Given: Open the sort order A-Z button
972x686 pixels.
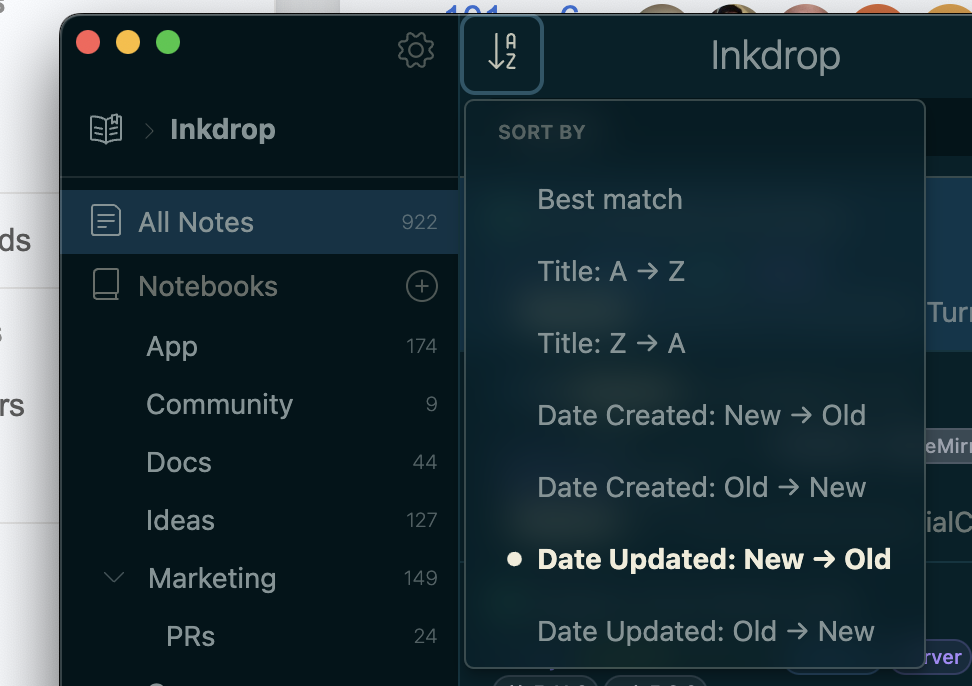Looking at the screenshot, I should tap(502, 55).
